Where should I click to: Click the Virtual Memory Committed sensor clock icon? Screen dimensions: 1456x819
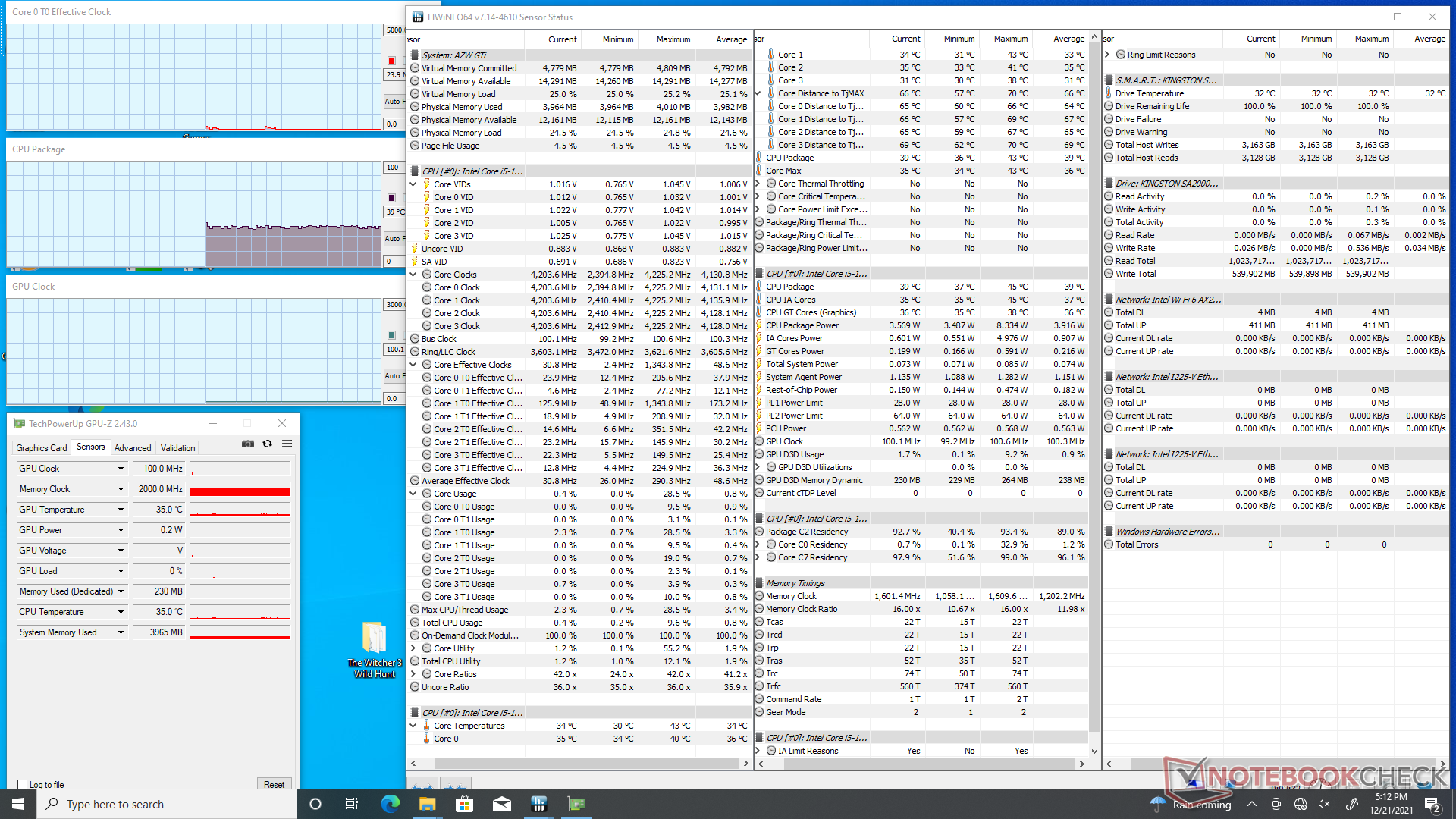tap(415, 68)
